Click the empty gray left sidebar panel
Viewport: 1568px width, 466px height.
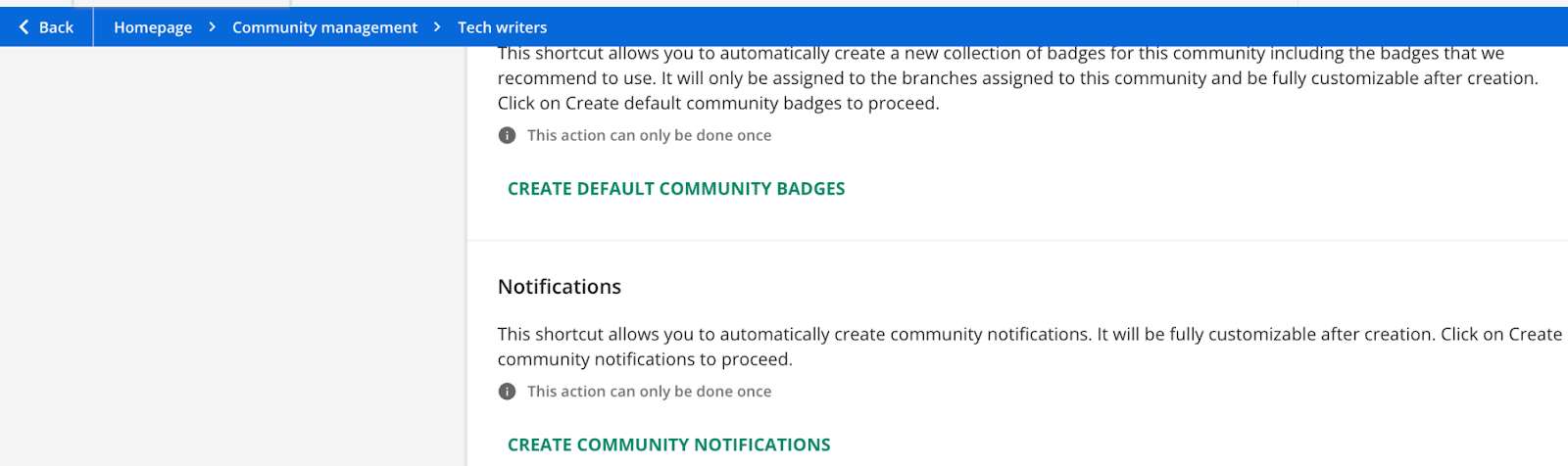pos(233,255)
